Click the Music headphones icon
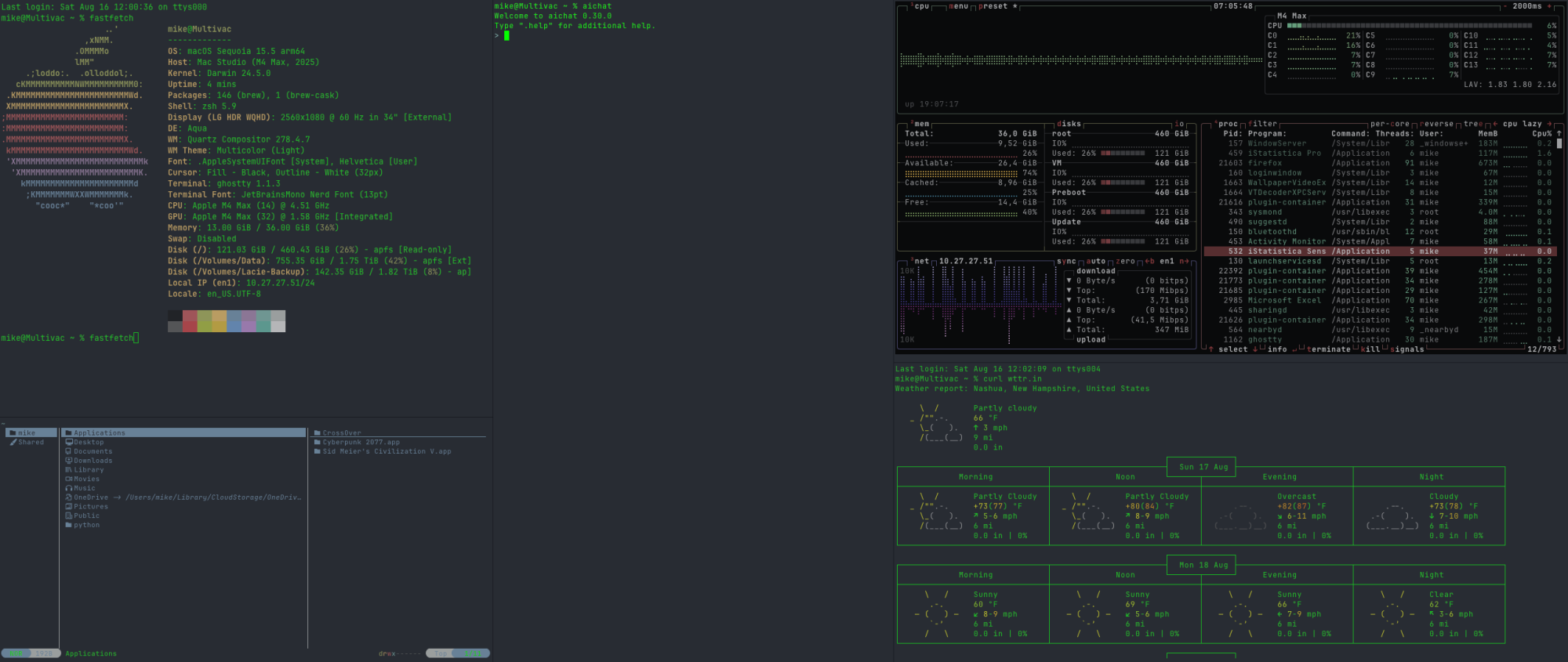Screen dimensions: 1568x662 69,488
